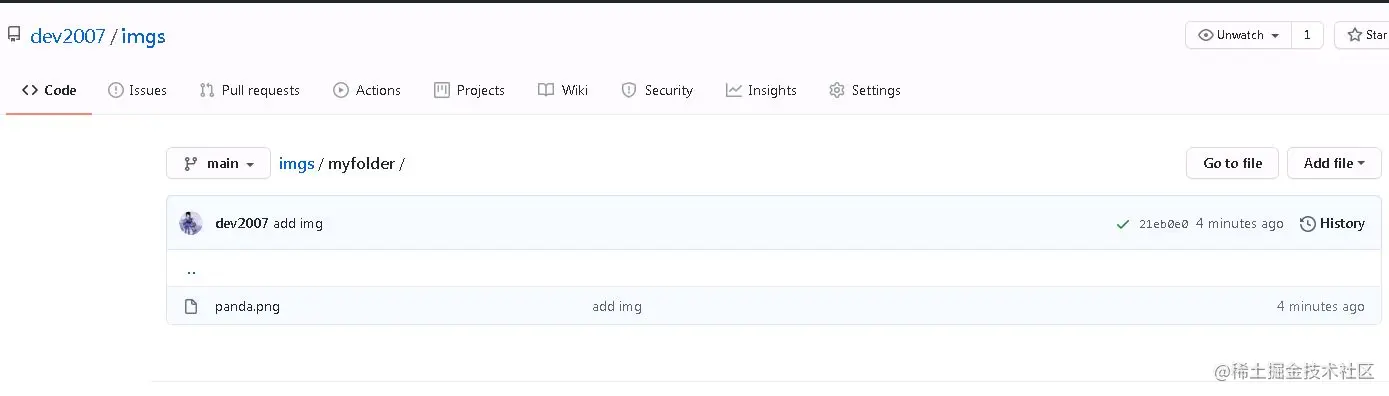
Task: Open the latest commit message add img
Action: 298,223
